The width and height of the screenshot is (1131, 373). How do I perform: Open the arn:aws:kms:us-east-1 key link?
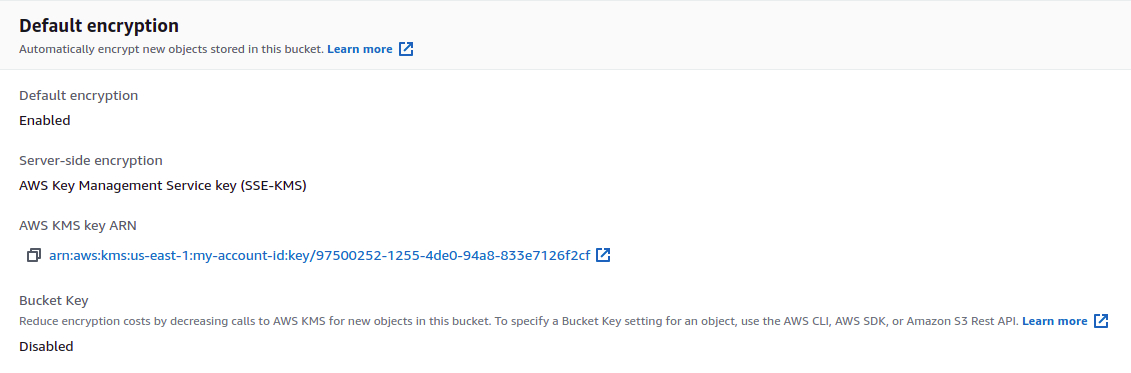pos(320,255)
